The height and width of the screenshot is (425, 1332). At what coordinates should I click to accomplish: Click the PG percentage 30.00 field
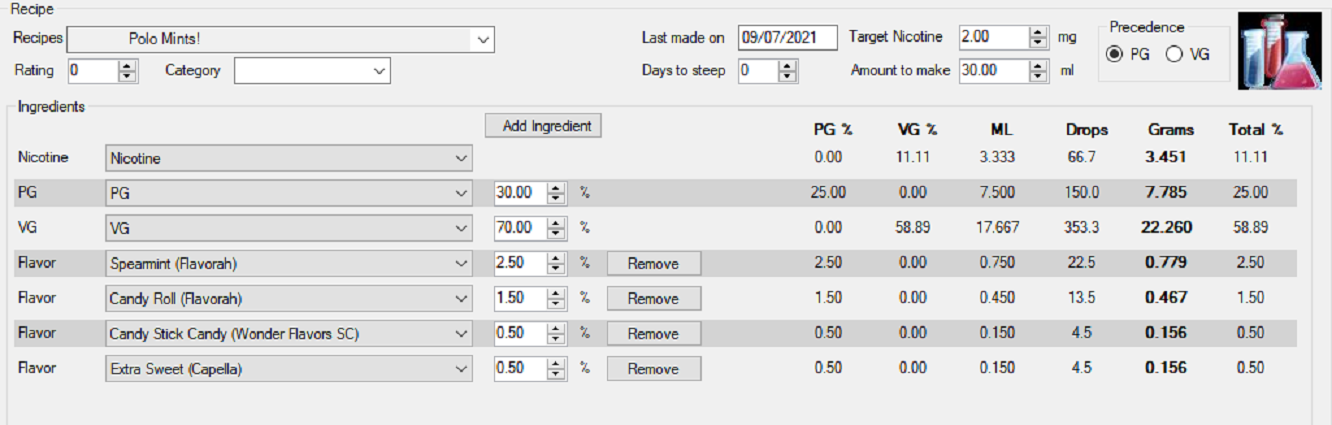531,193
